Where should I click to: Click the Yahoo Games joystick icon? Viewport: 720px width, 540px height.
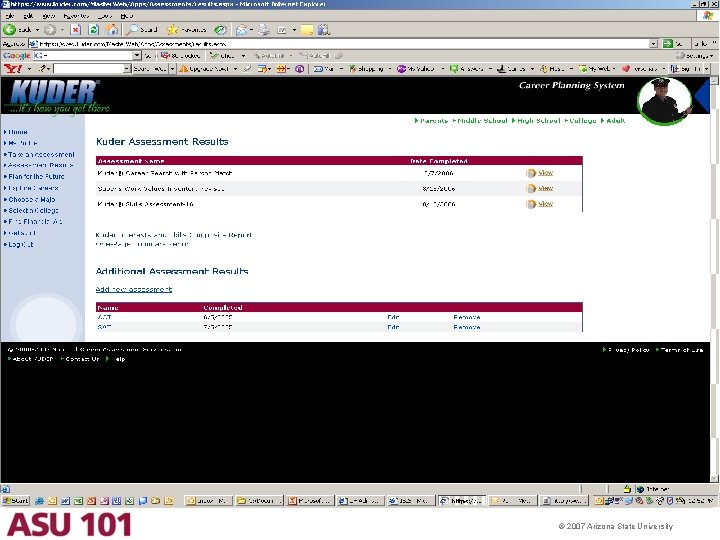(502, 69)
